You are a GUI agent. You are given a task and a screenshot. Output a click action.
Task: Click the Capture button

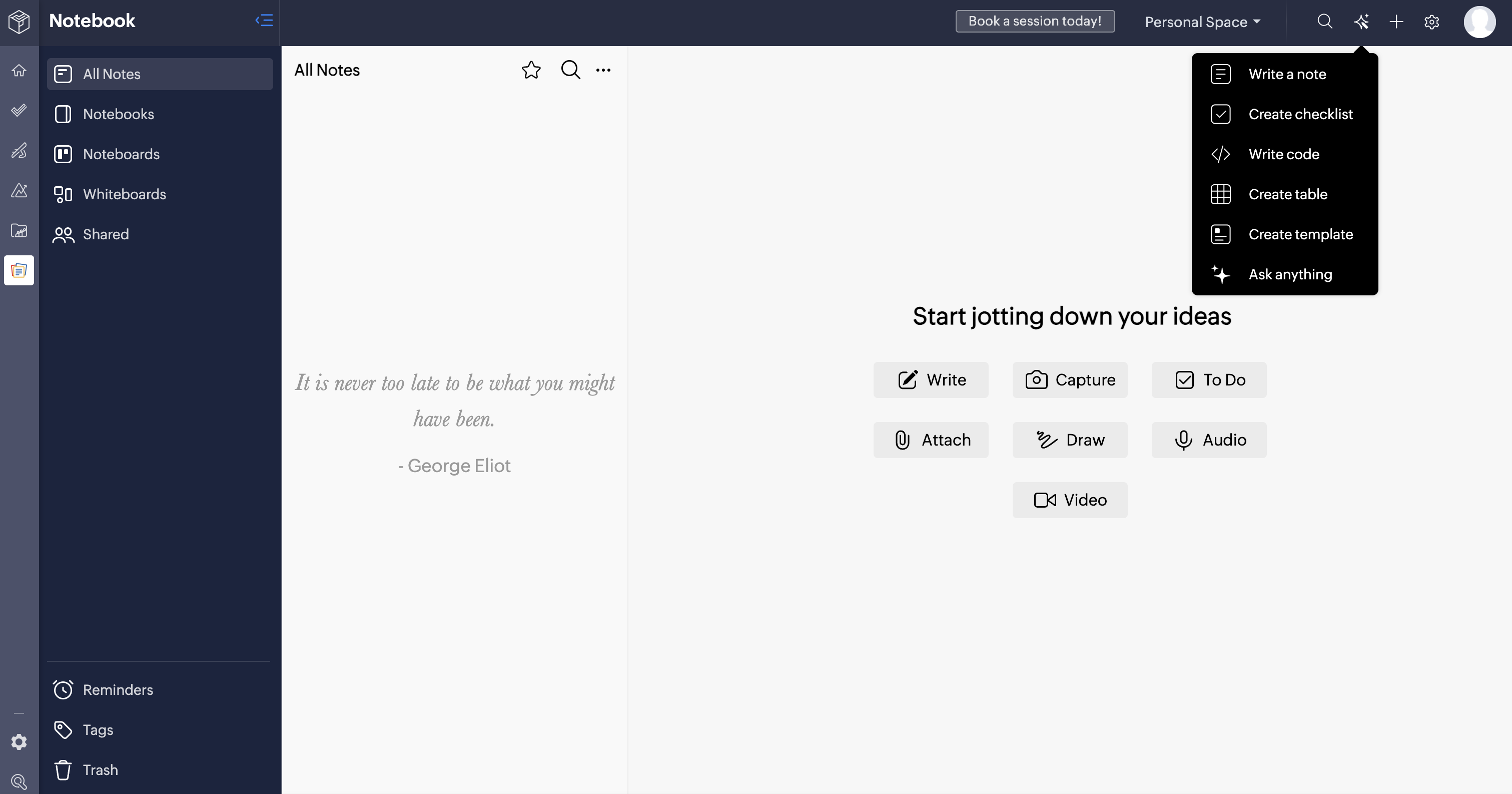coord(1069,380)
